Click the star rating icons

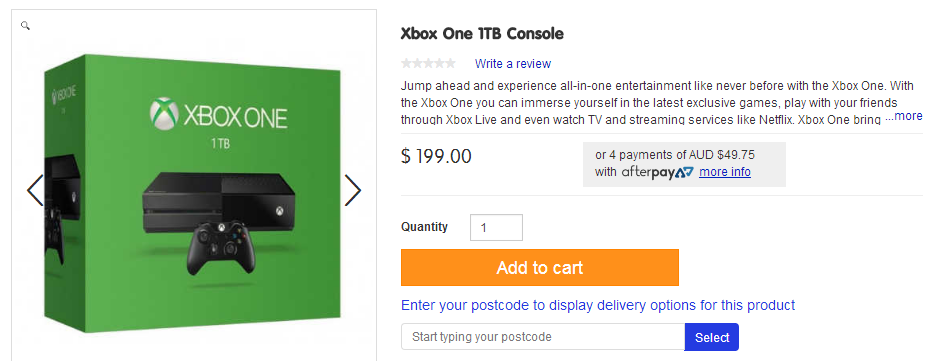point(428,63)
